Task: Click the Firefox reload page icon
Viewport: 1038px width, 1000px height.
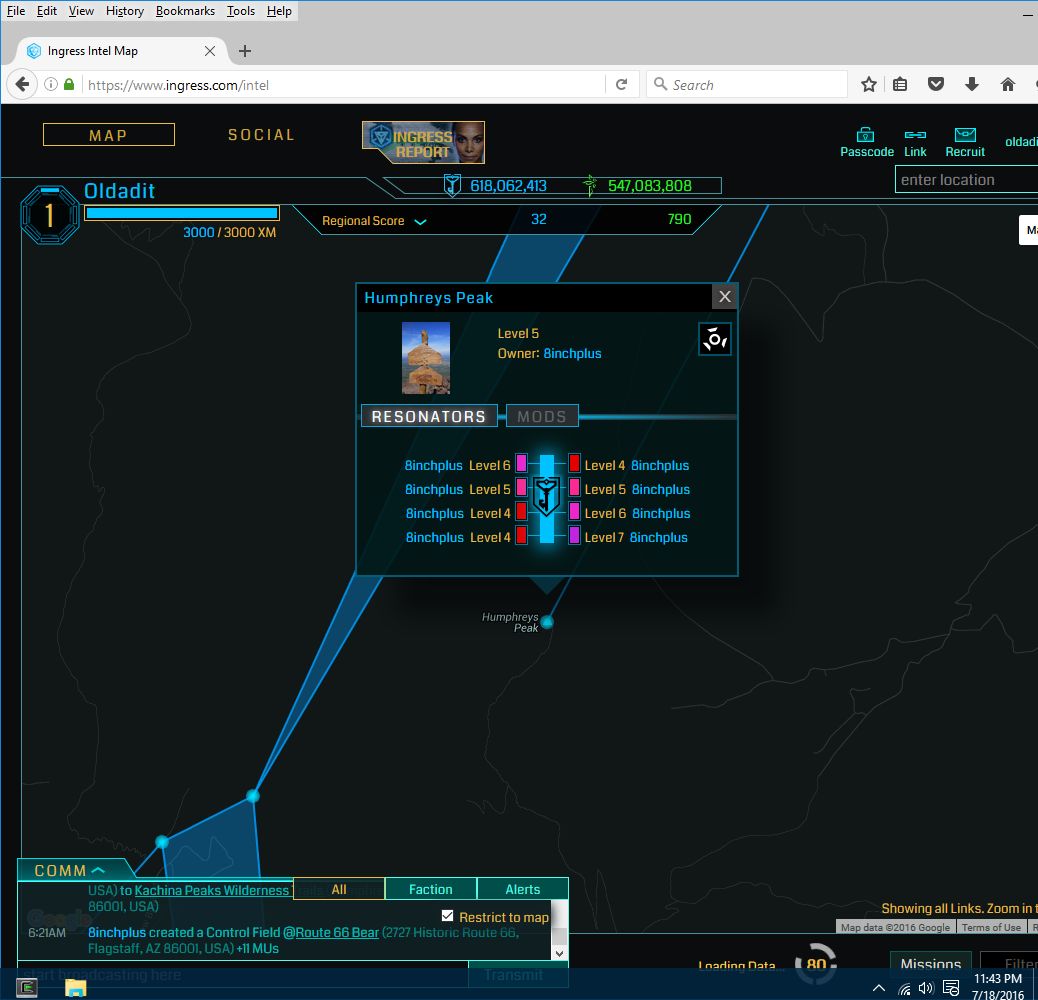Action: pyautogui.click(x=621, y=85)
